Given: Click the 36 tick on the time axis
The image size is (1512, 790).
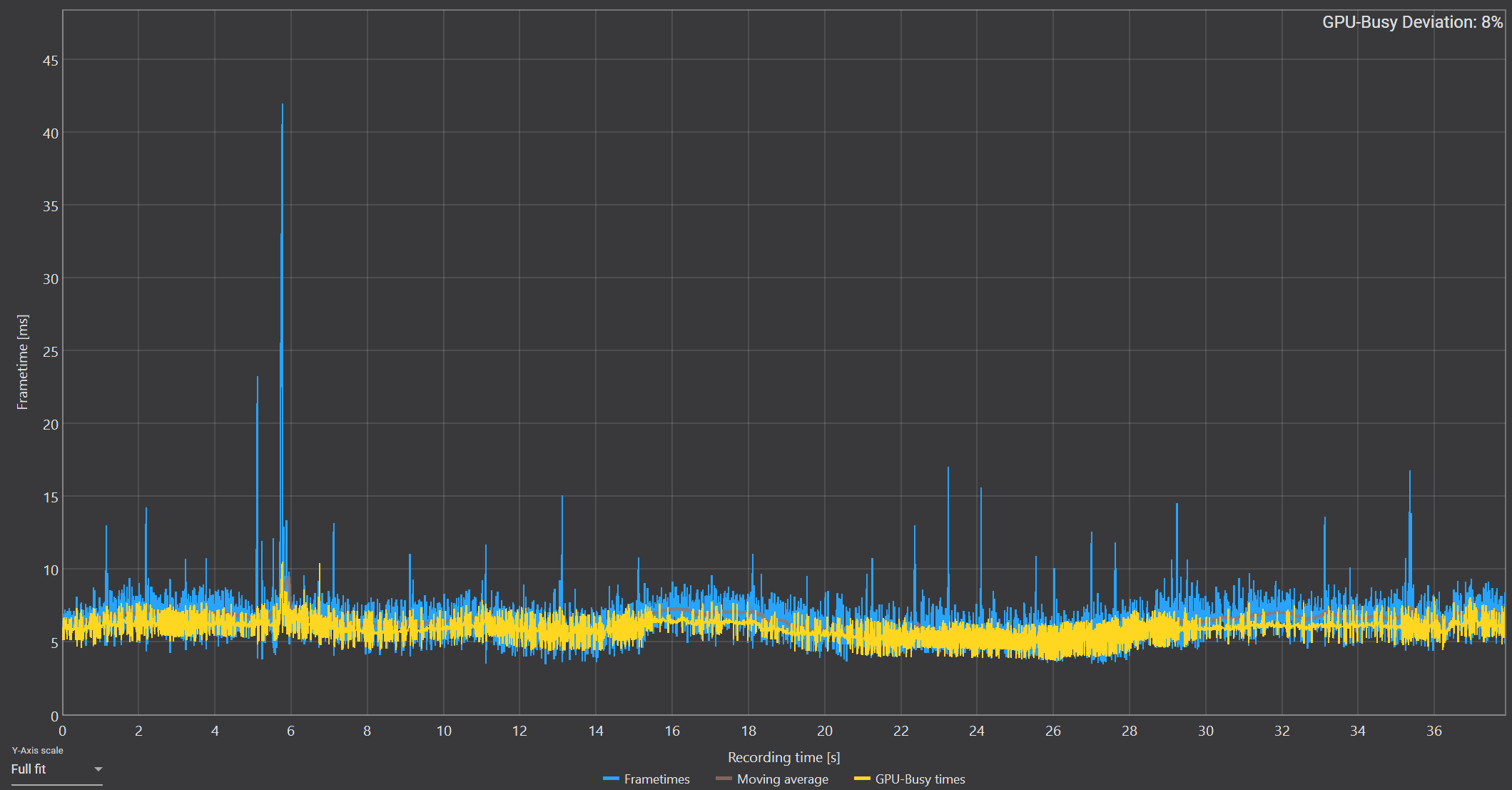Looking at the screenshot, I should tap(1434, 731).
